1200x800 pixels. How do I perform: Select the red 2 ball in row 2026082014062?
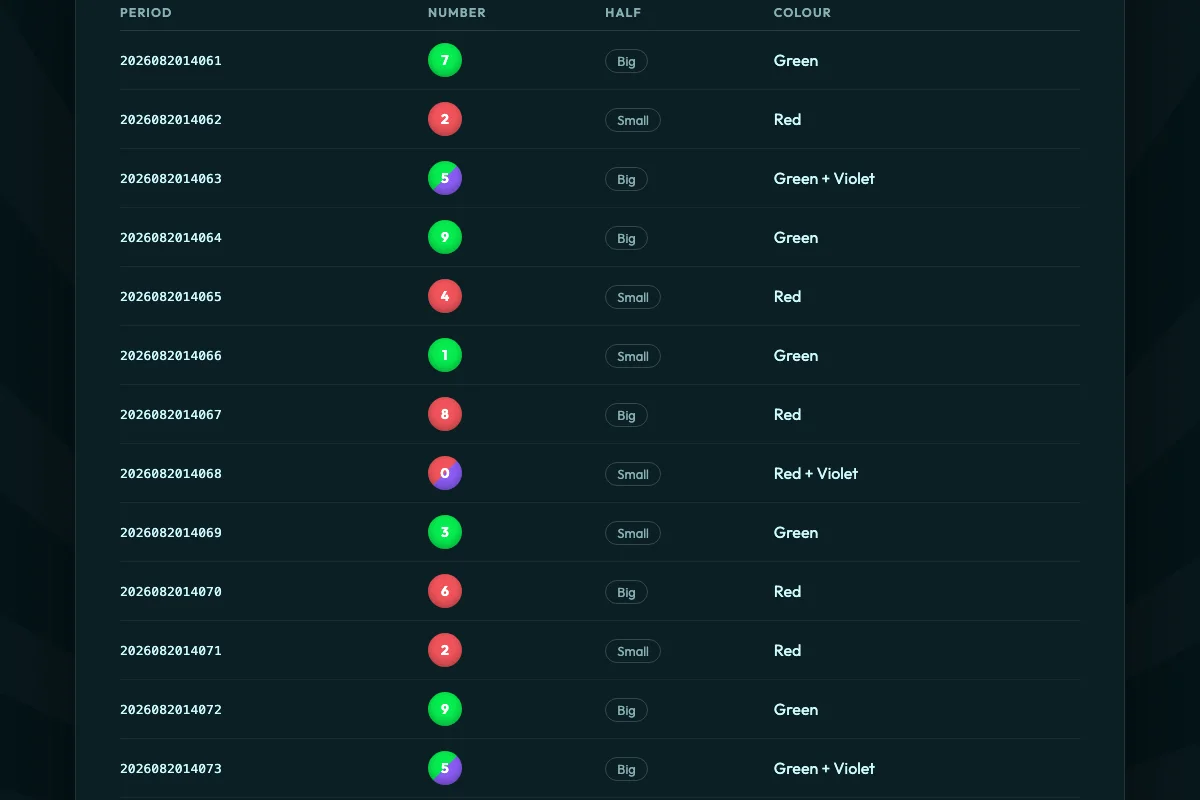pyautogui.click(x=445, y=120)
